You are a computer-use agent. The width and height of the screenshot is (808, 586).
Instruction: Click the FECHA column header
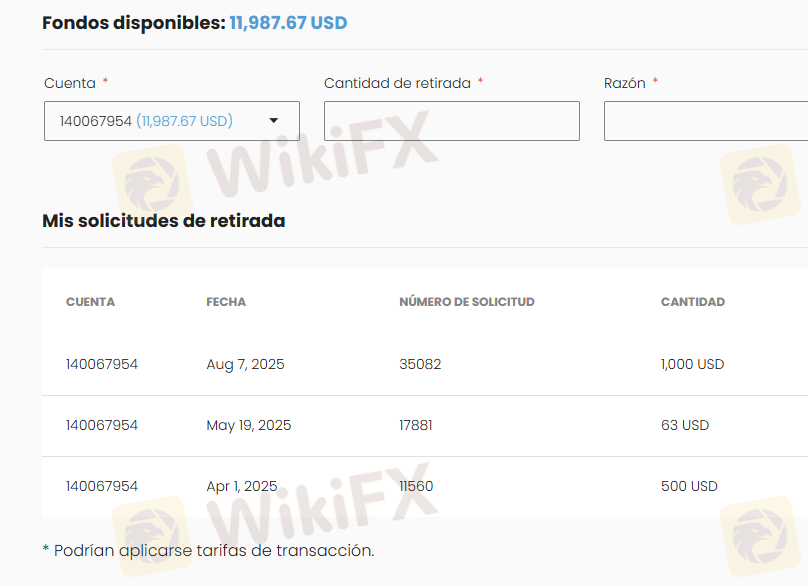click(x=226, y=302)
